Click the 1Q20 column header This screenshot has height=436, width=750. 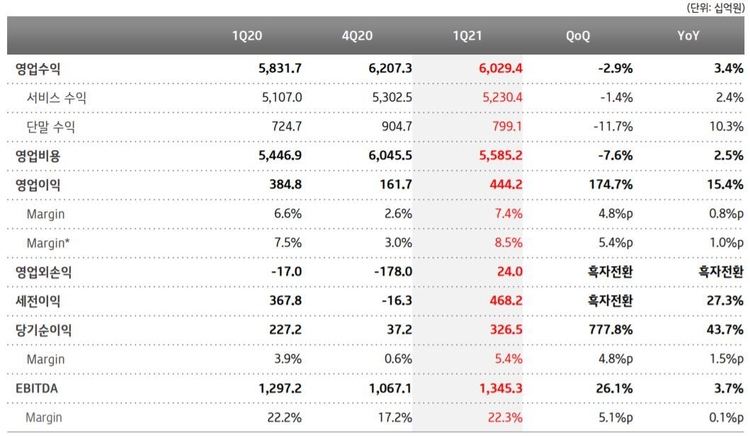(247, 35)
